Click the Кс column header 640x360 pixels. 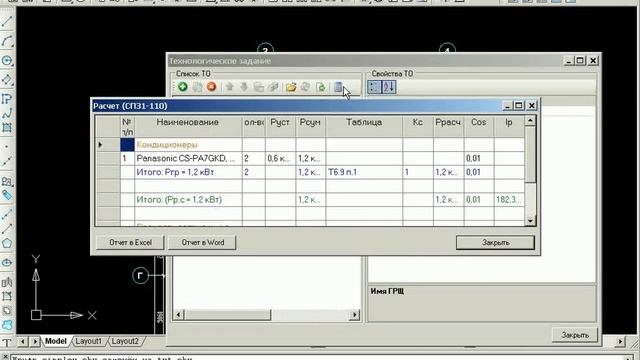[418, 127]
